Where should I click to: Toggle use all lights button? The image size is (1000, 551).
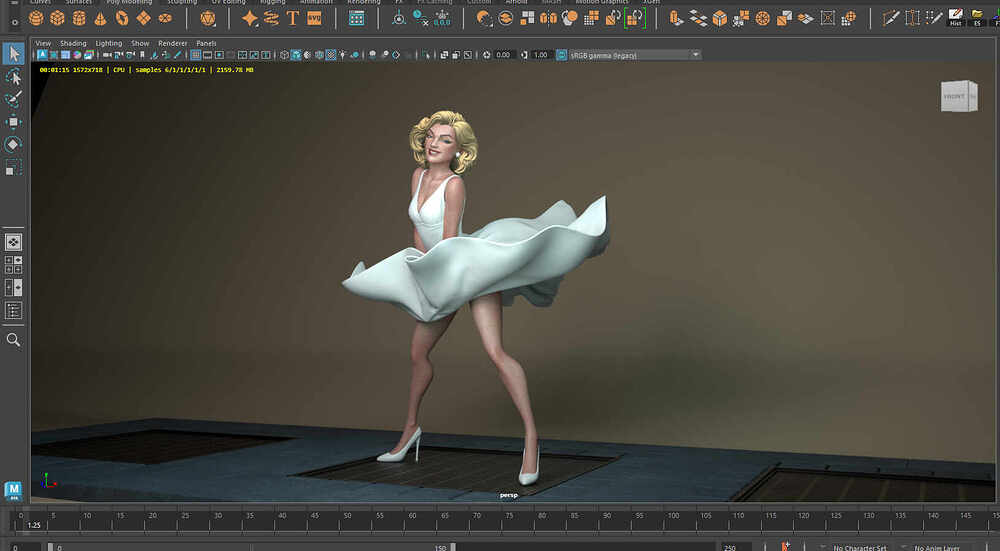(342, 55)
